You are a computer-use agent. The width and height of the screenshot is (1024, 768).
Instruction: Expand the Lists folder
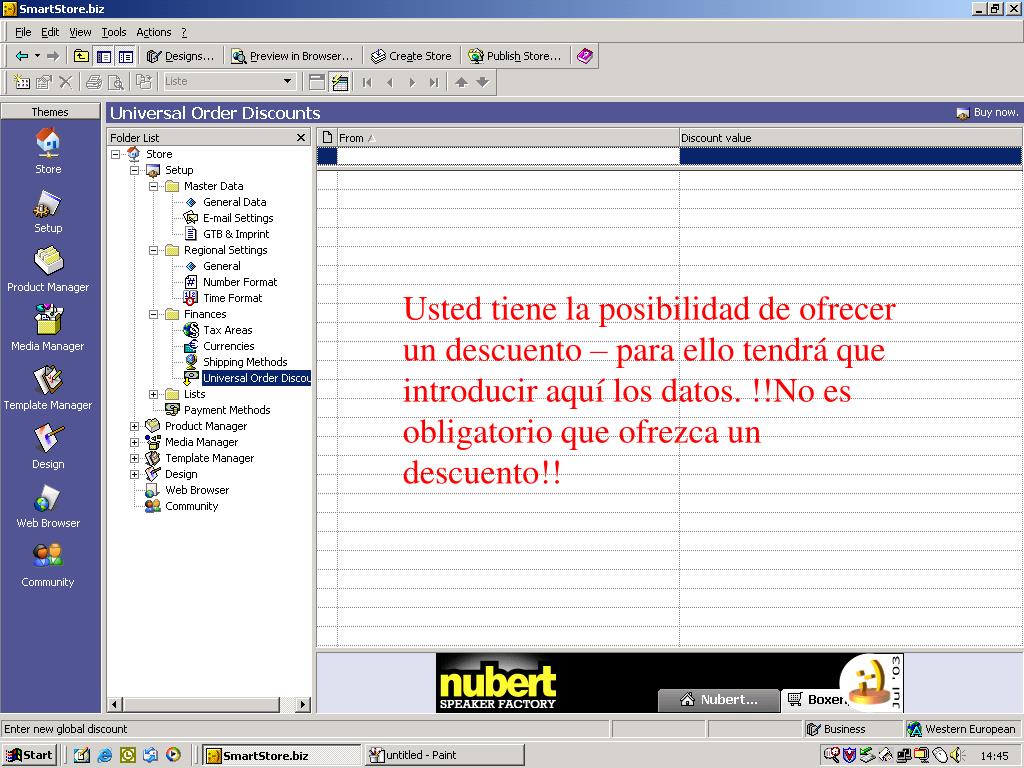[x=153, y=394]
